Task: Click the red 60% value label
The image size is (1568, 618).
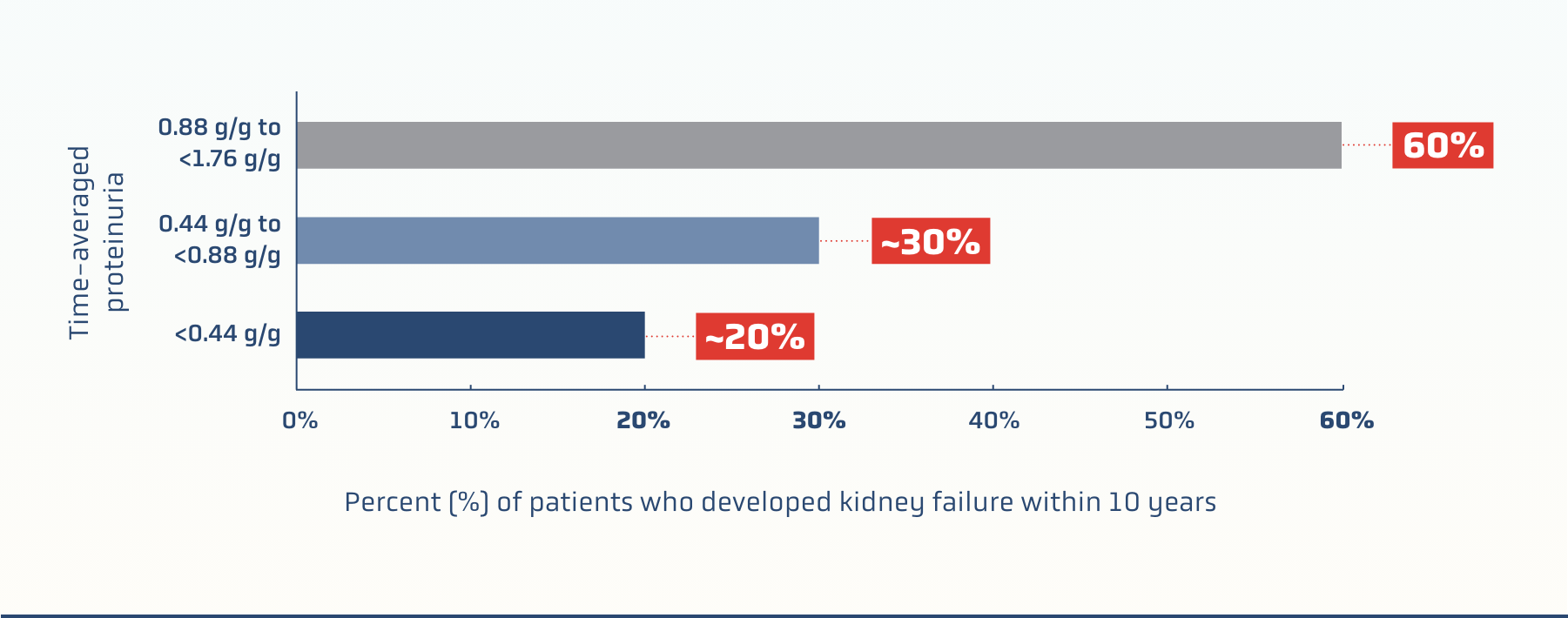Action: pyautogui.click(x=1443, y=145)
